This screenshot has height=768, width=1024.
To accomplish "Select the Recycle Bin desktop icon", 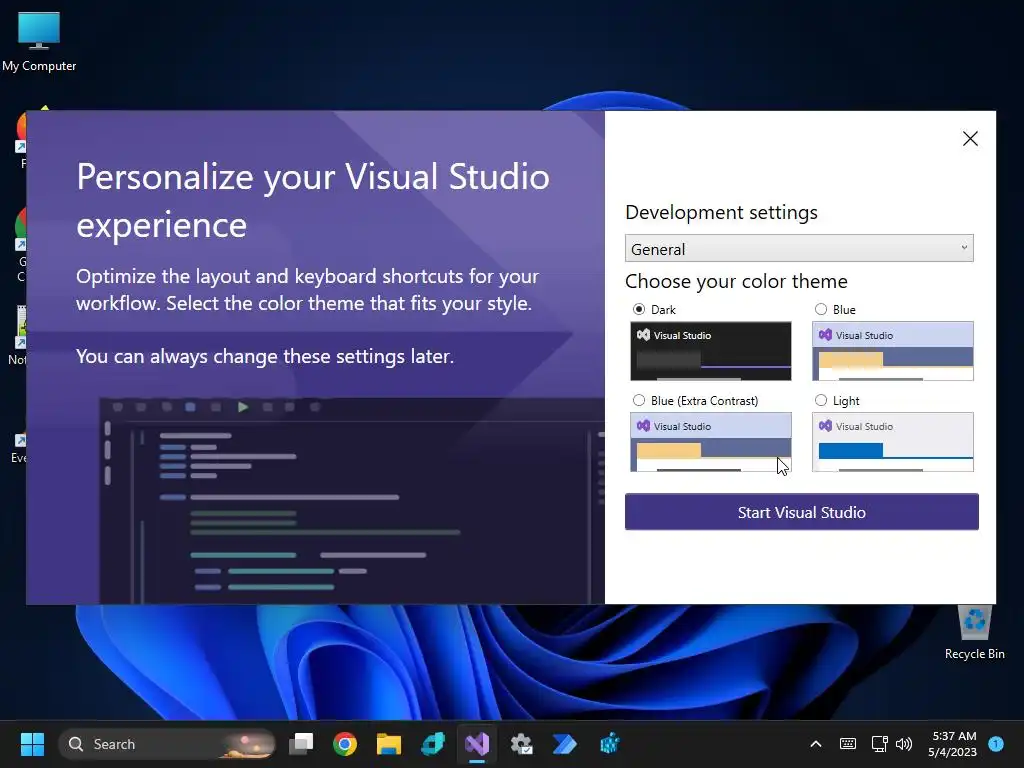I will tap(974, 633).
